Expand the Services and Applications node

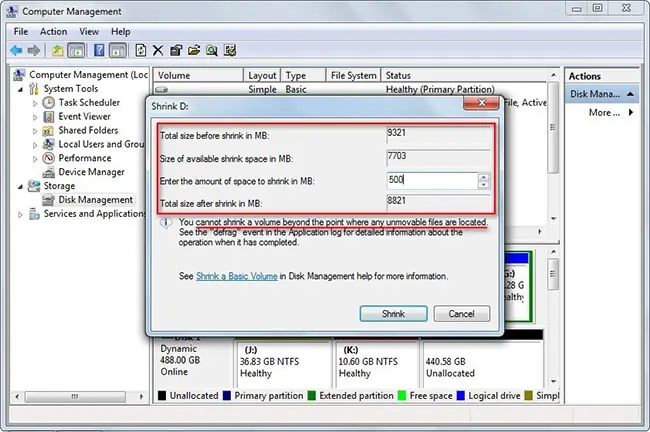coord(20,215)
